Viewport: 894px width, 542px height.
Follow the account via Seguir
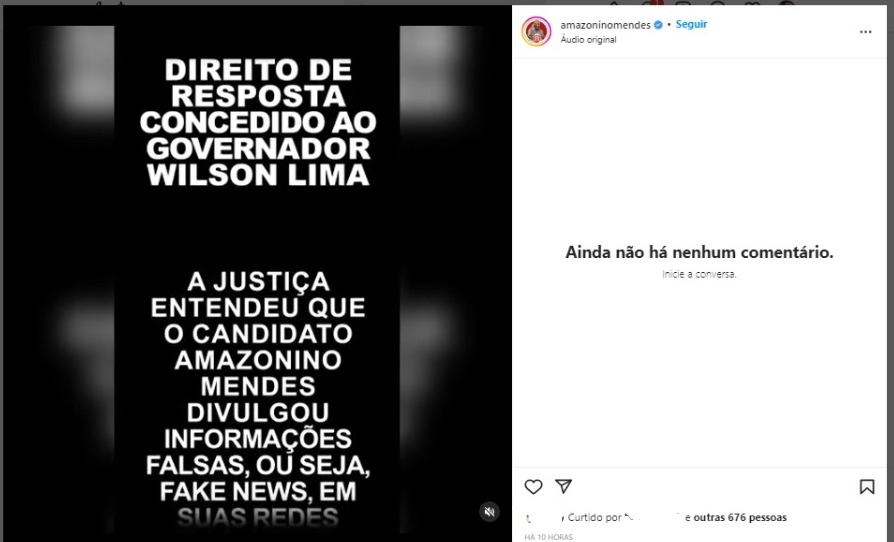[x=691, y=24]
